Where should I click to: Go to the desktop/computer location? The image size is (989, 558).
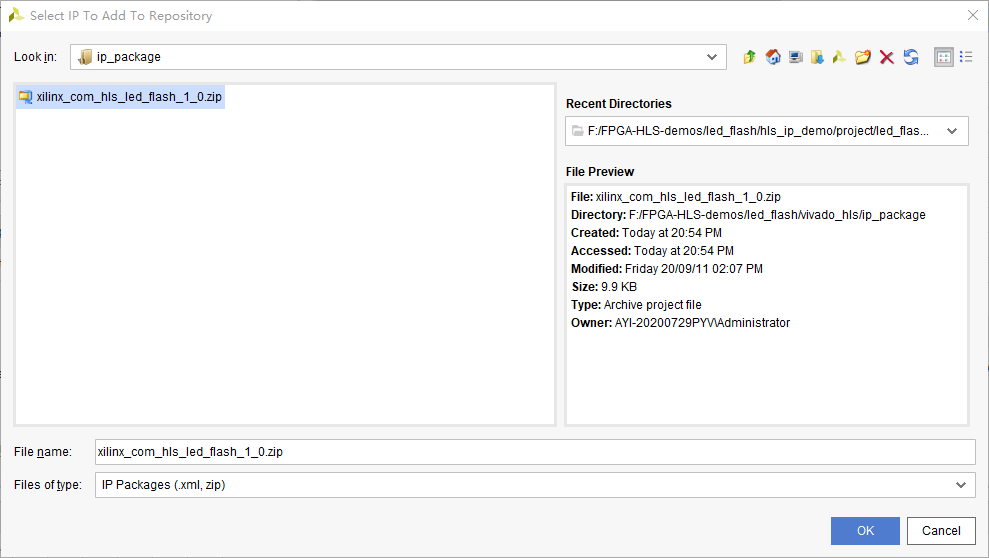(795, 57)
